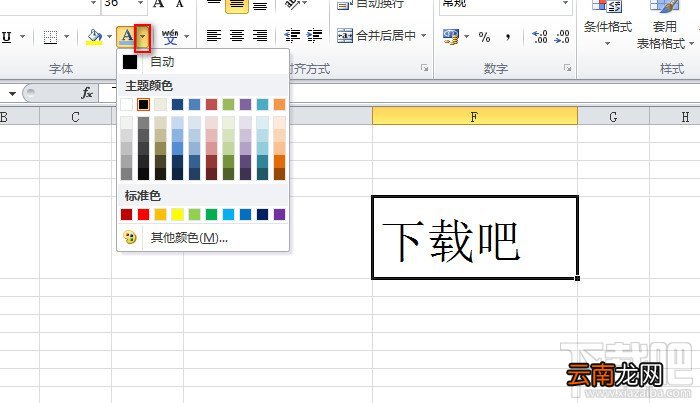Open the 常规 number format combo box
The width and height of the screenshot is (700, 403).
point(506,5)
